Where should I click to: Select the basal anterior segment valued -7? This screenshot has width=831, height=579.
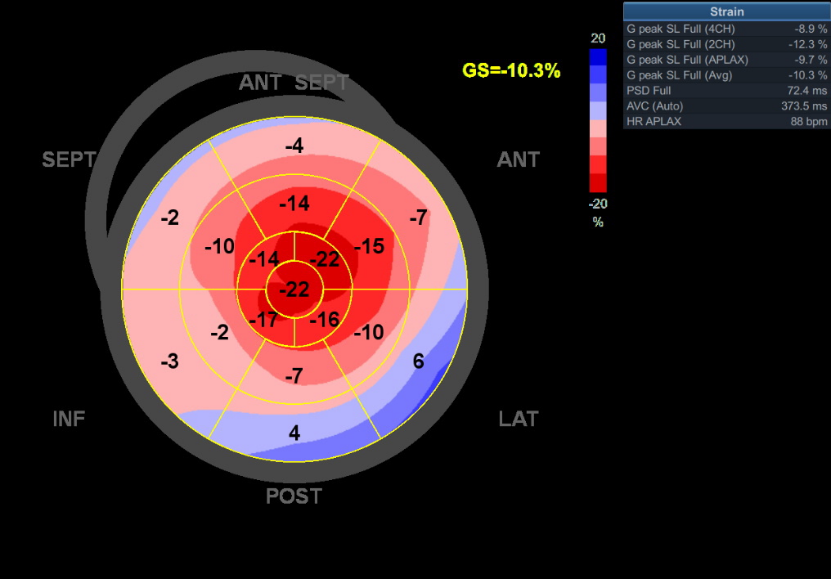(x=418, y=217)
